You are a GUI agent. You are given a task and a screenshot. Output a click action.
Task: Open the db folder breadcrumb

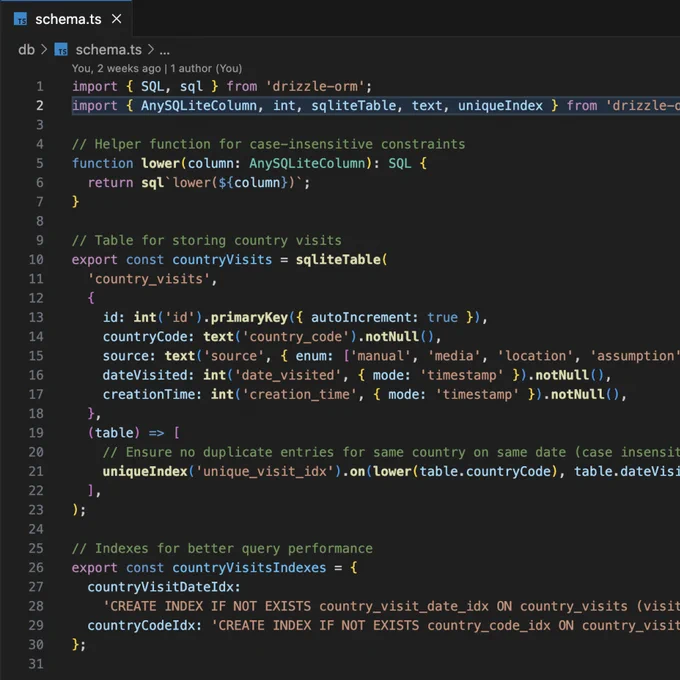tap(26, 50)
